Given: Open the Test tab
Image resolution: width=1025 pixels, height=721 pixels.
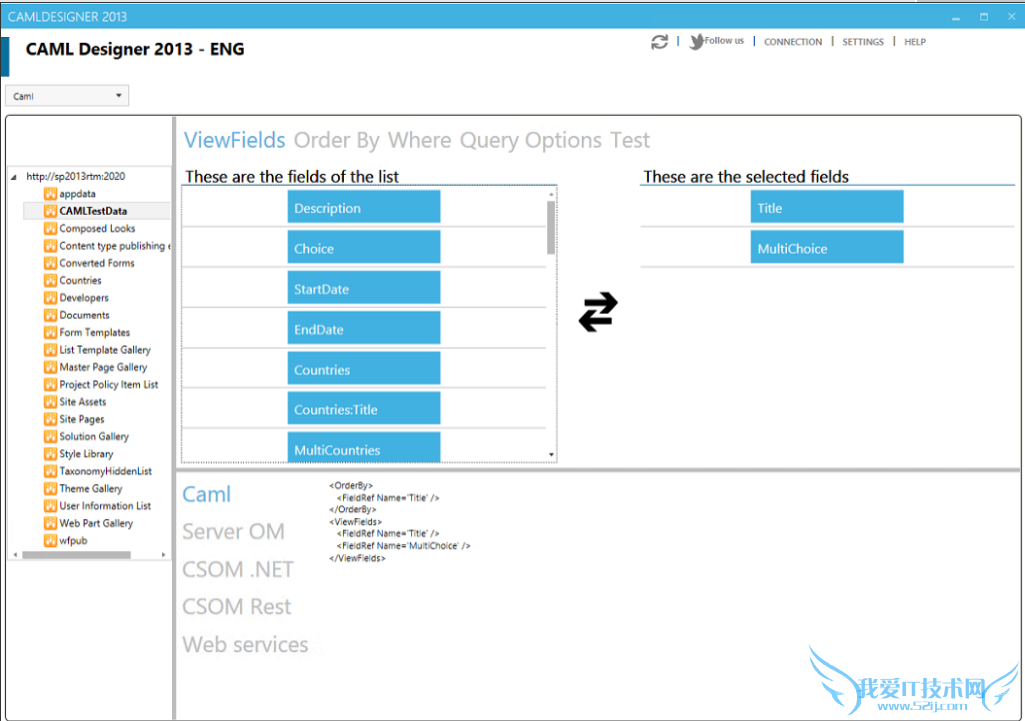Looking at the screenshot, I should click(x=630, y=140).
